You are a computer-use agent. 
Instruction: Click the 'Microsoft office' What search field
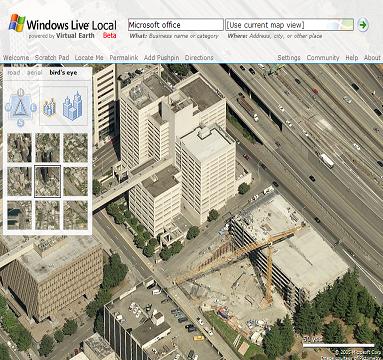click(176, 25)
